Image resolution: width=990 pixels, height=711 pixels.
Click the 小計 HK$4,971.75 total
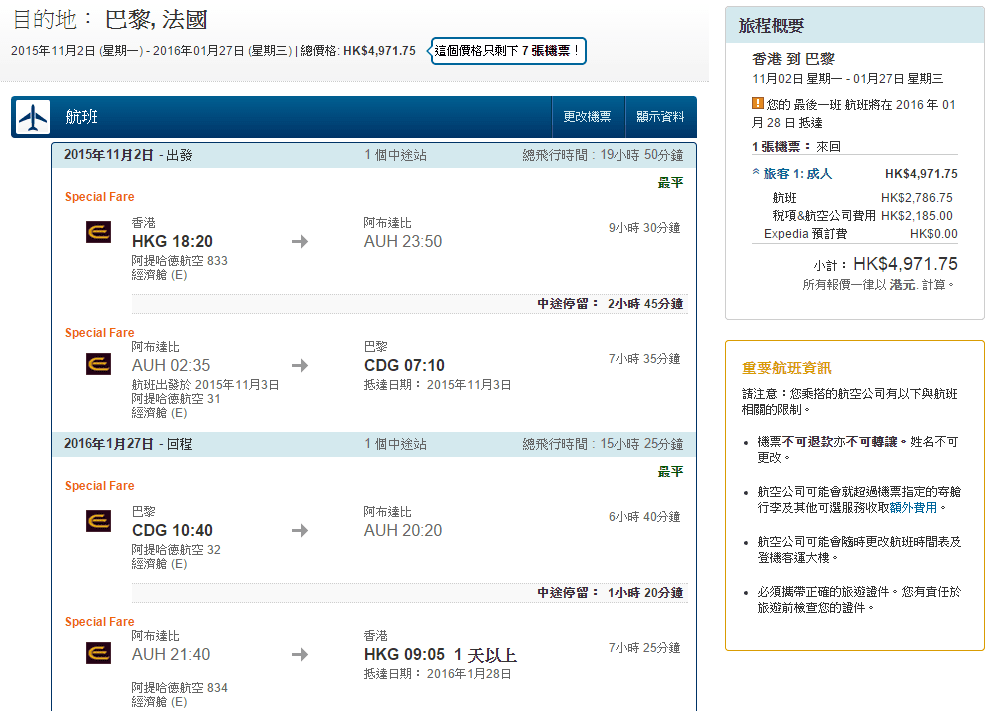point(884,264)
